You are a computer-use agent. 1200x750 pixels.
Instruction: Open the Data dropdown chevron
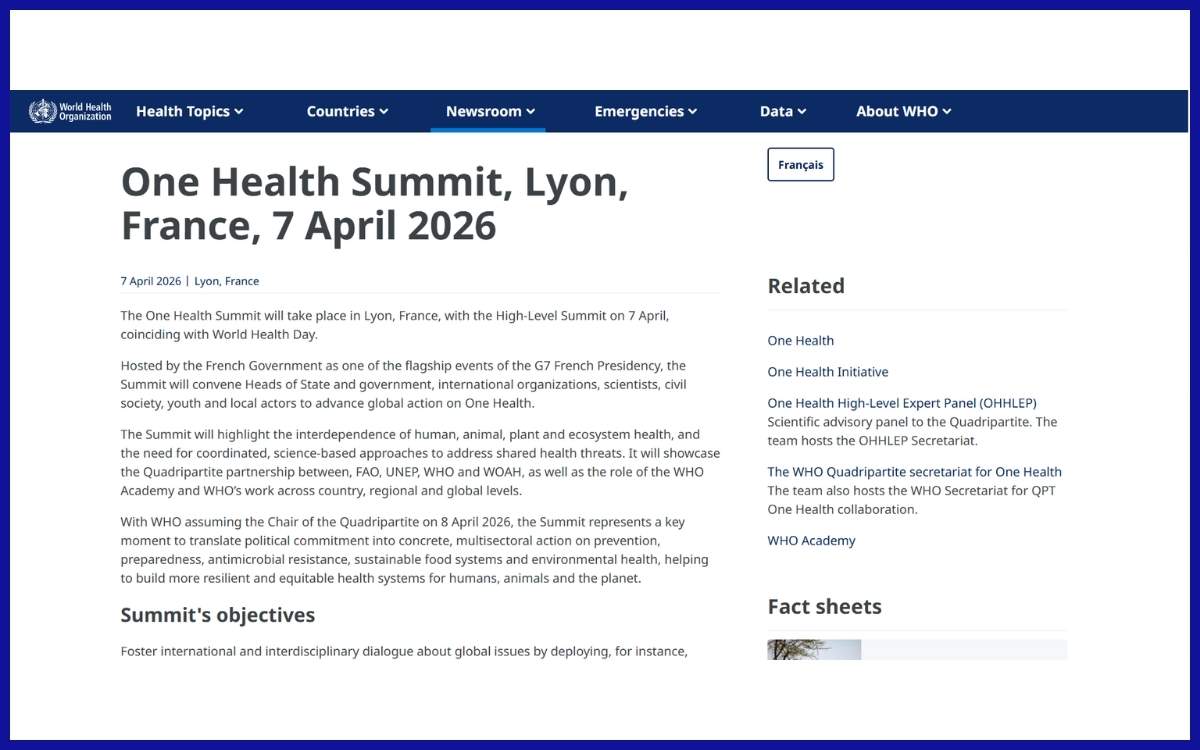802,111
